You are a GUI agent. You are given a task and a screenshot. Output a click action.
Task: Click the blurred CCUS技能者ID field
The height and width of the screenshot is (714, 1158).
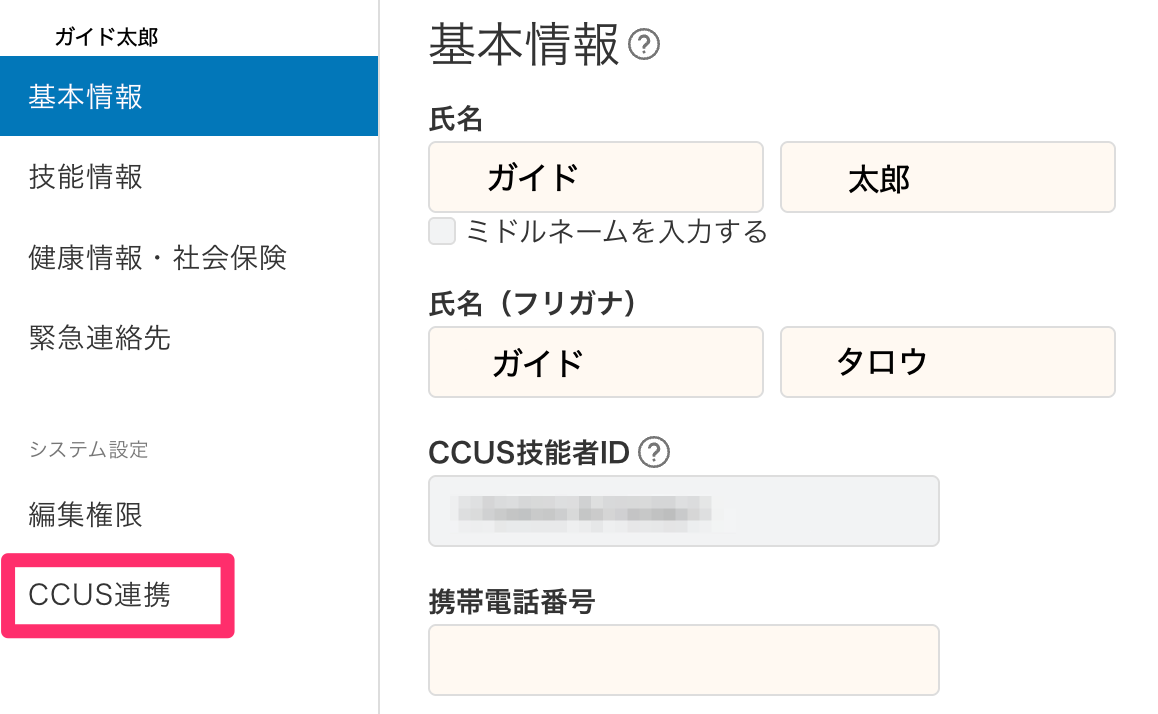pos(684,511)
